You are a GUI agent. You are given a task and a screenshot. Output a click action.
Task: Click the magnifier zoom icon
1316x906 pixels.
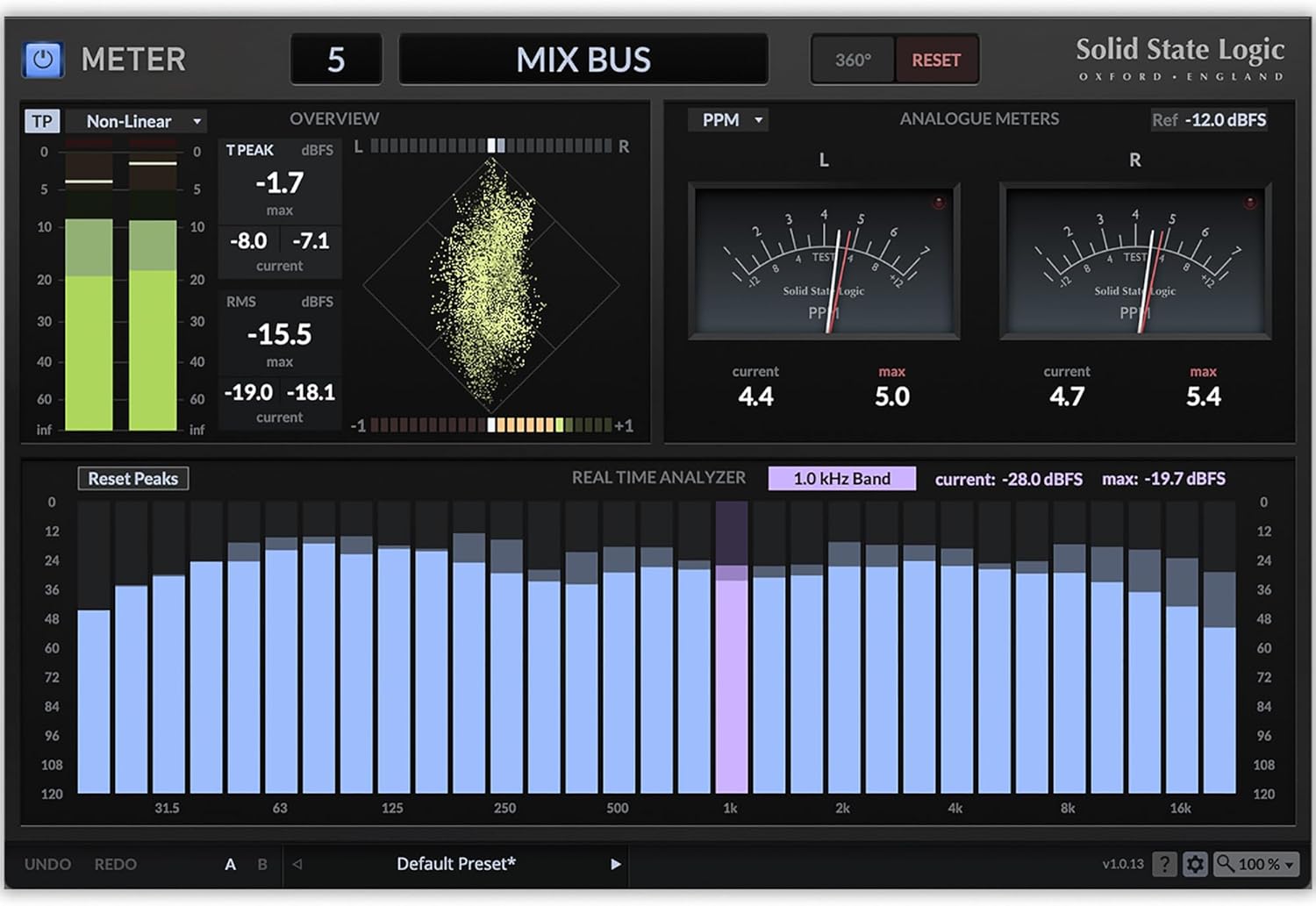1225,864
